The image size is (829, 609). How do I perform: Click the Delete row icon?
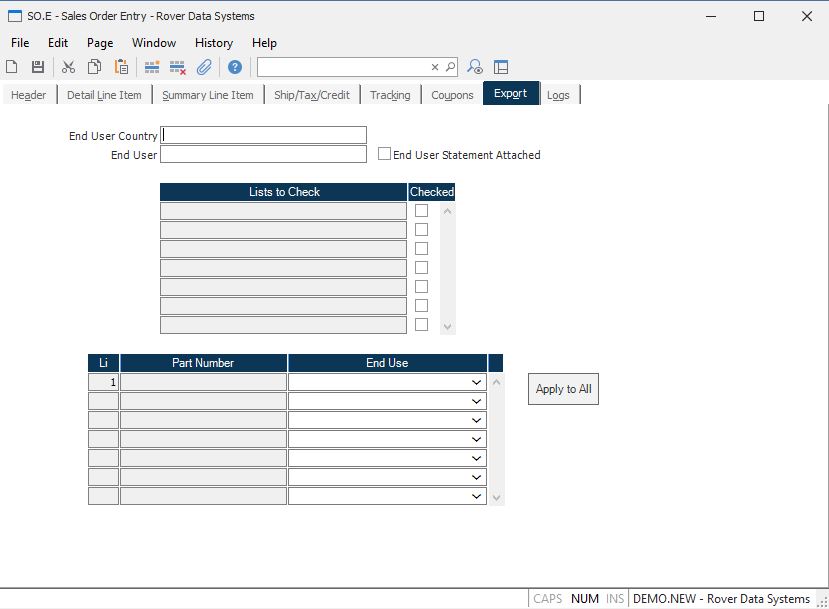point(178,67)
